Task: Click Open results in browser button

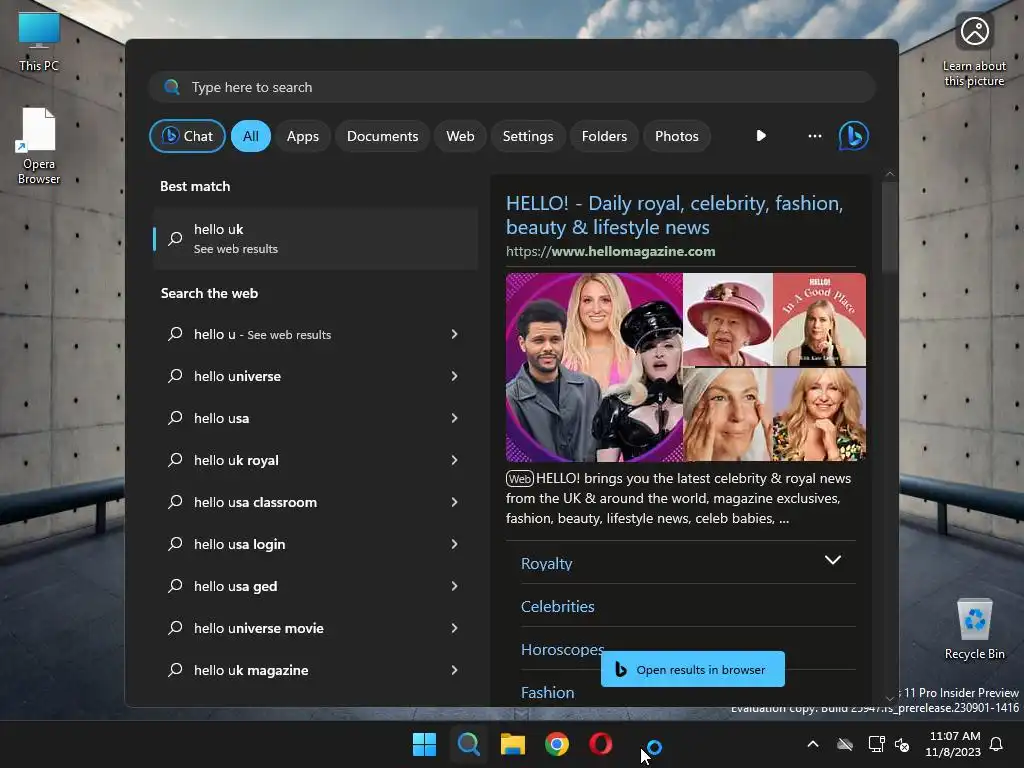Action: click(693, 669)
